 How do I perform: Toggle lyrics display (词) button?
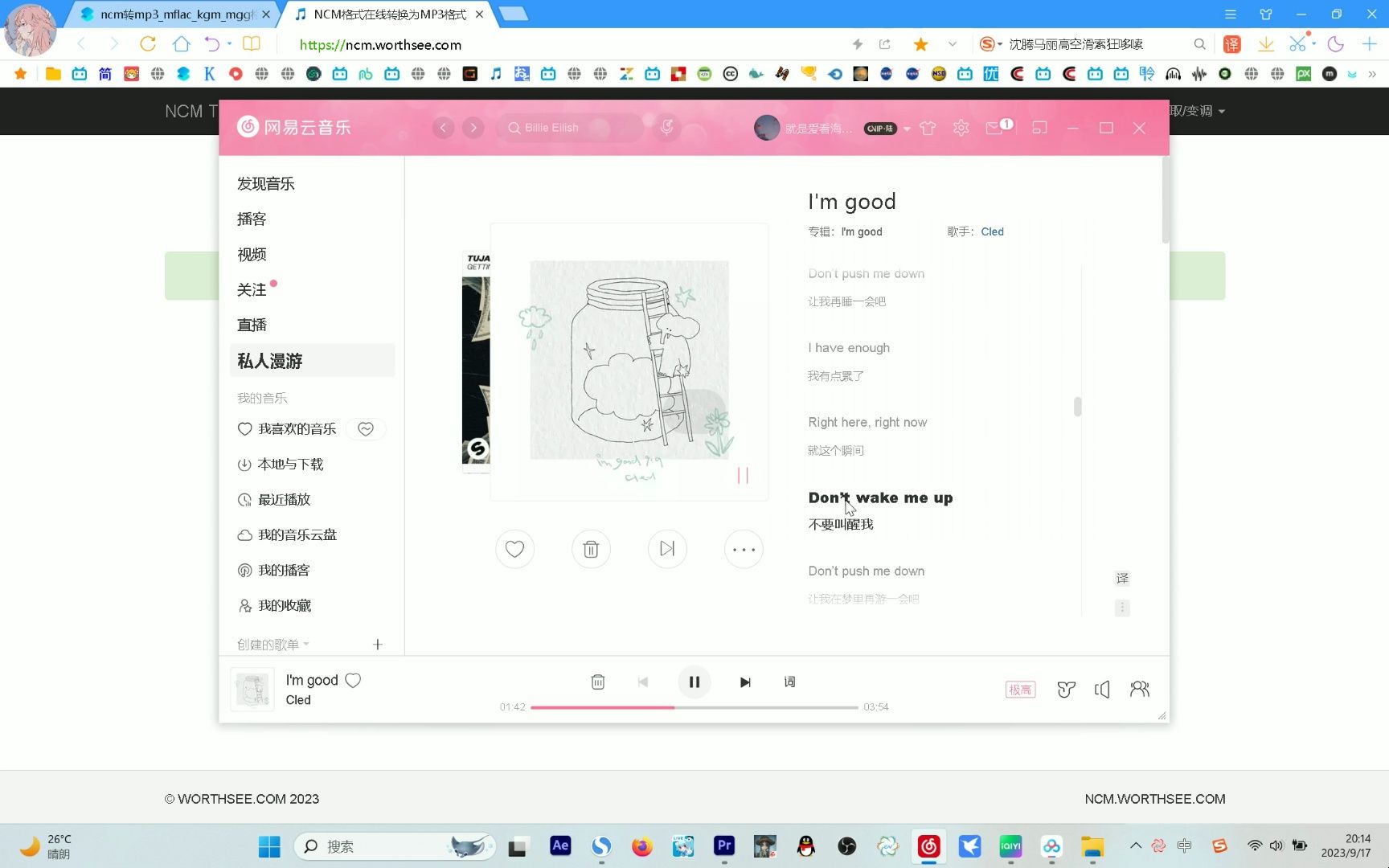coord(789,682)
